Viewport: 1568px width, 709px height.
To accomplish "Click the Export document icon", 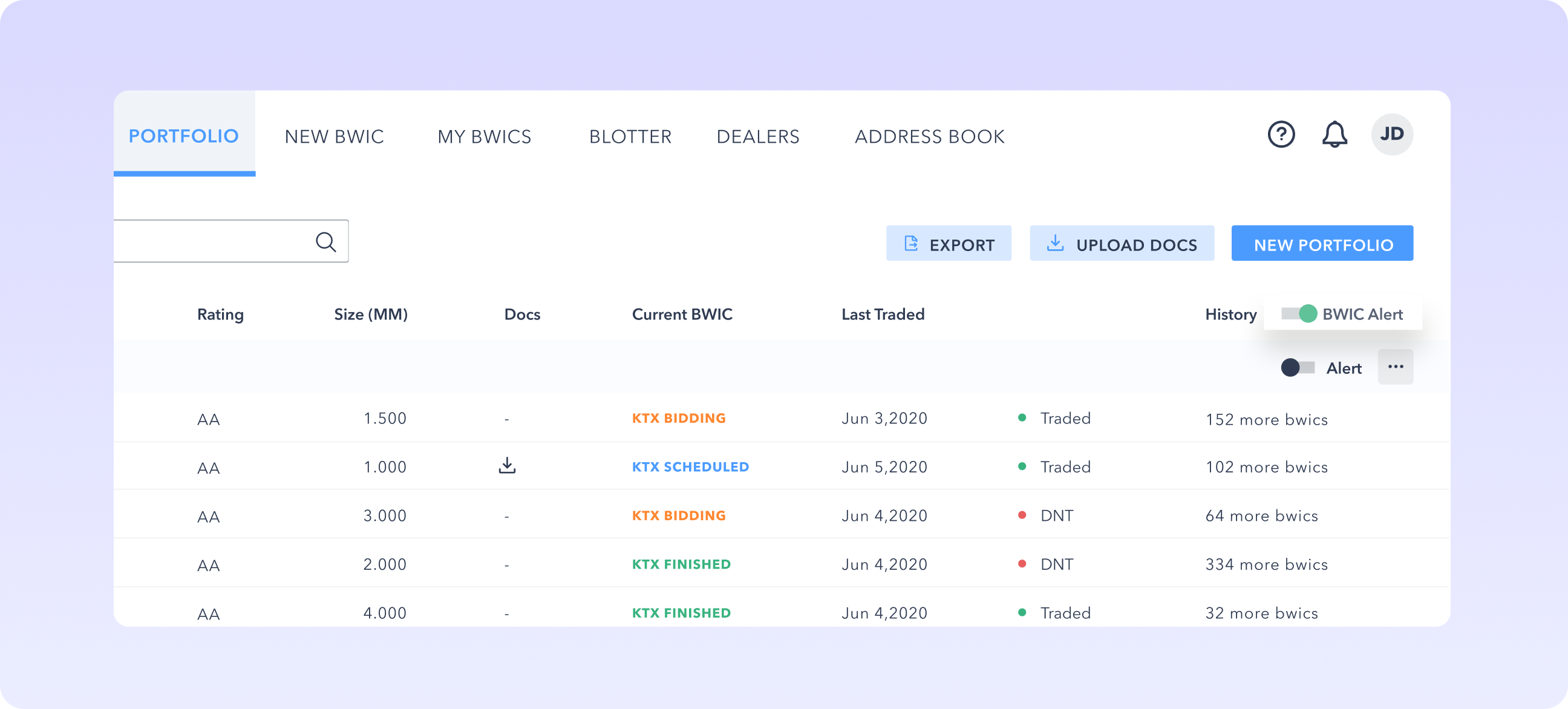I will pyautogui.click(x=911, y=244).
